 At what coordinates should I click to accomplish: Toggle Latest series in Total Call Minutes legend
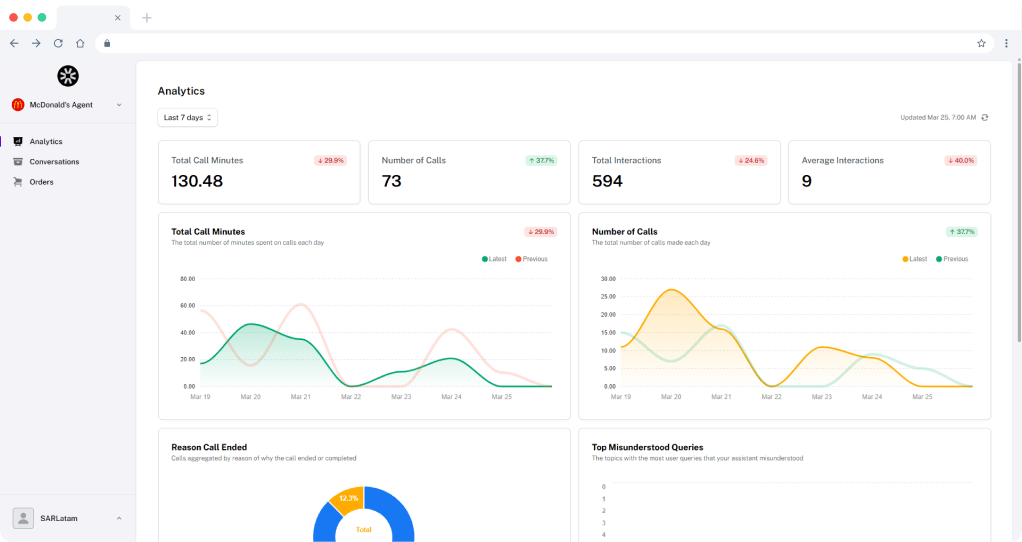point(494,259)
